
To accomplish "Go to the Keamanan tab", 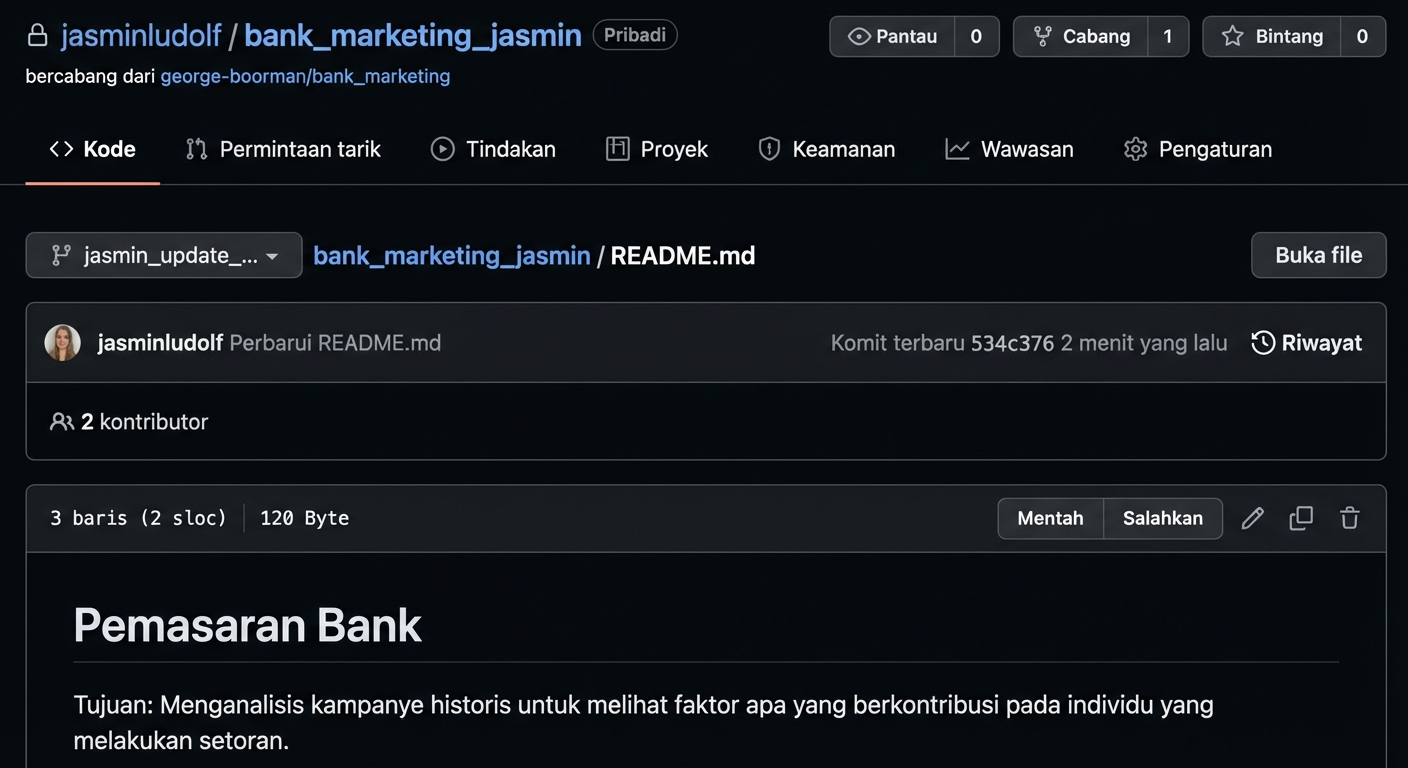I will click(x=826, y=149).
